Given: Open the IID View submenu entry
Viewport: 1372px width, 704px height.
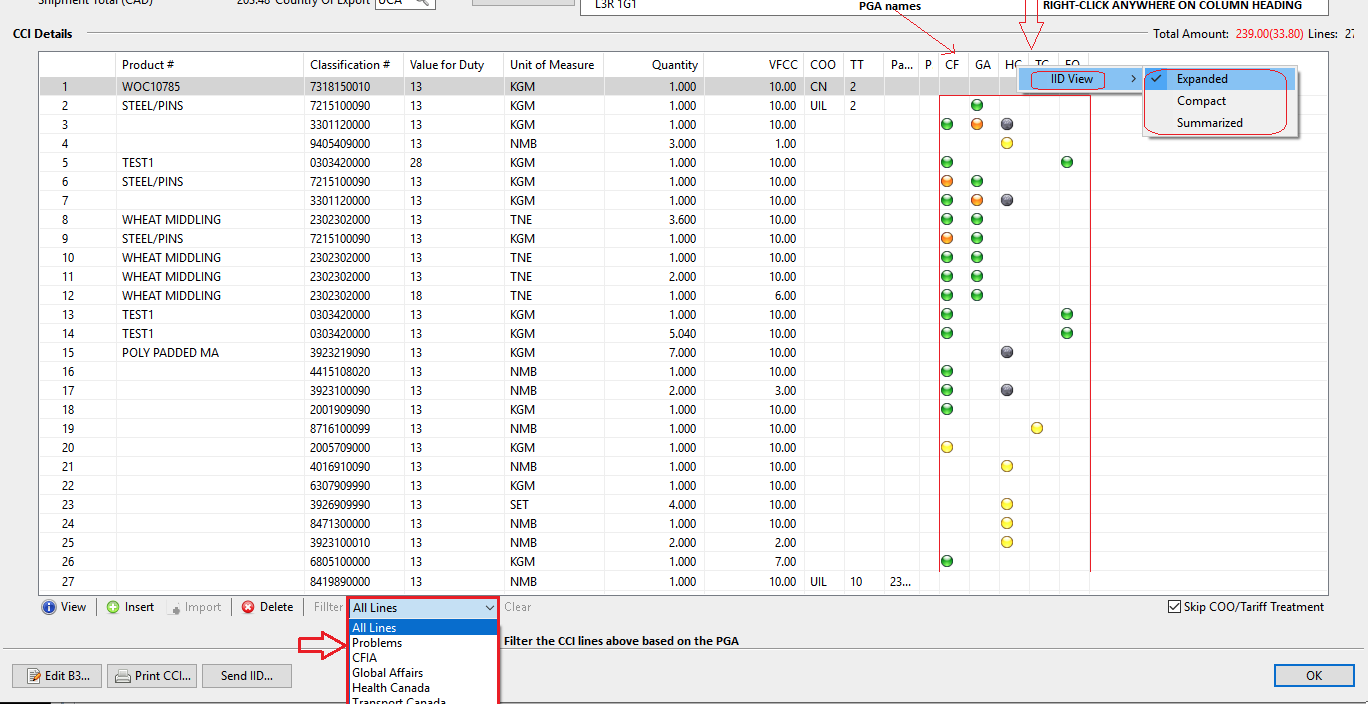Looking at the screenshot, I should [x=1079, y=79].
